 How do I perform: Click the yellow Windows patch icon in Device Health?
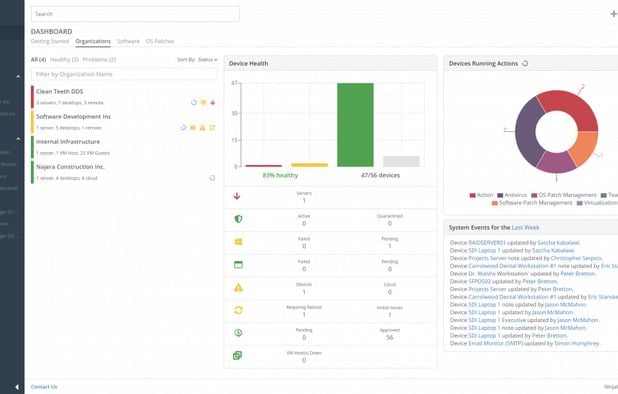(x=238, y=242)
